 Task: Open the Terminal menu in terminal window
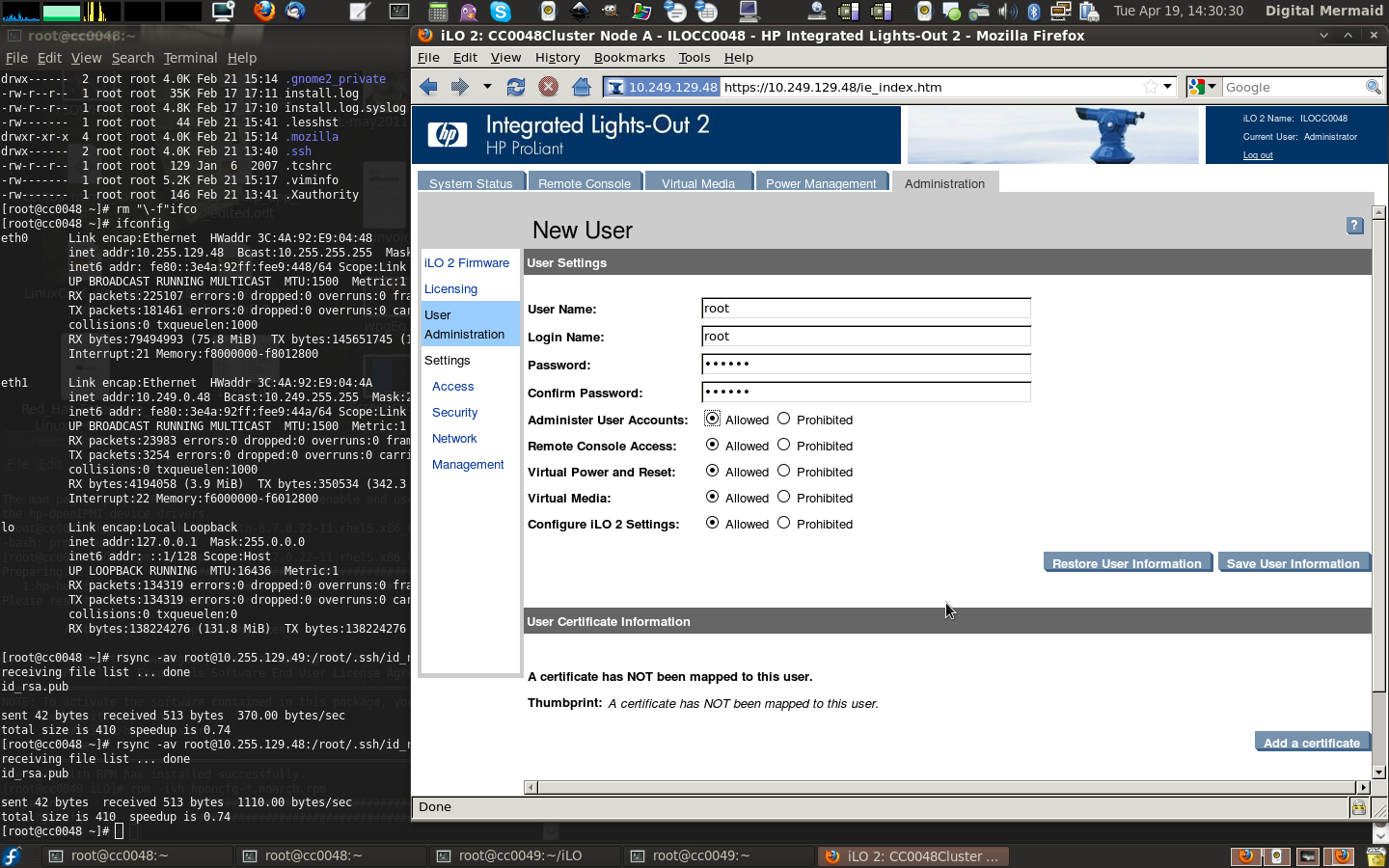(x=190, y=58)
